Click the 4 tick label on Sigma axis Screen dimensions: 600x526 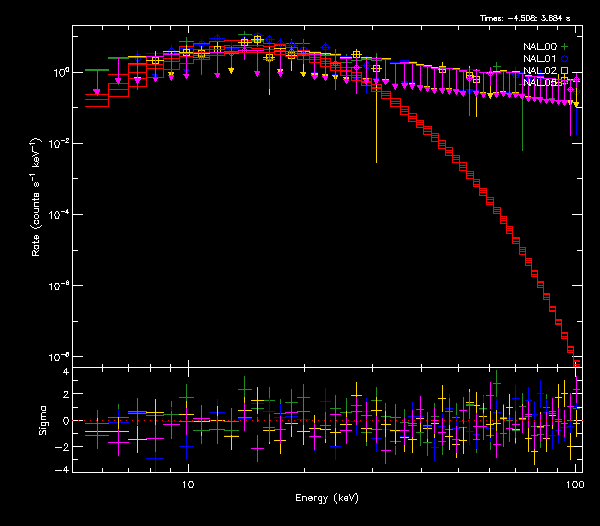click(64, 372)
